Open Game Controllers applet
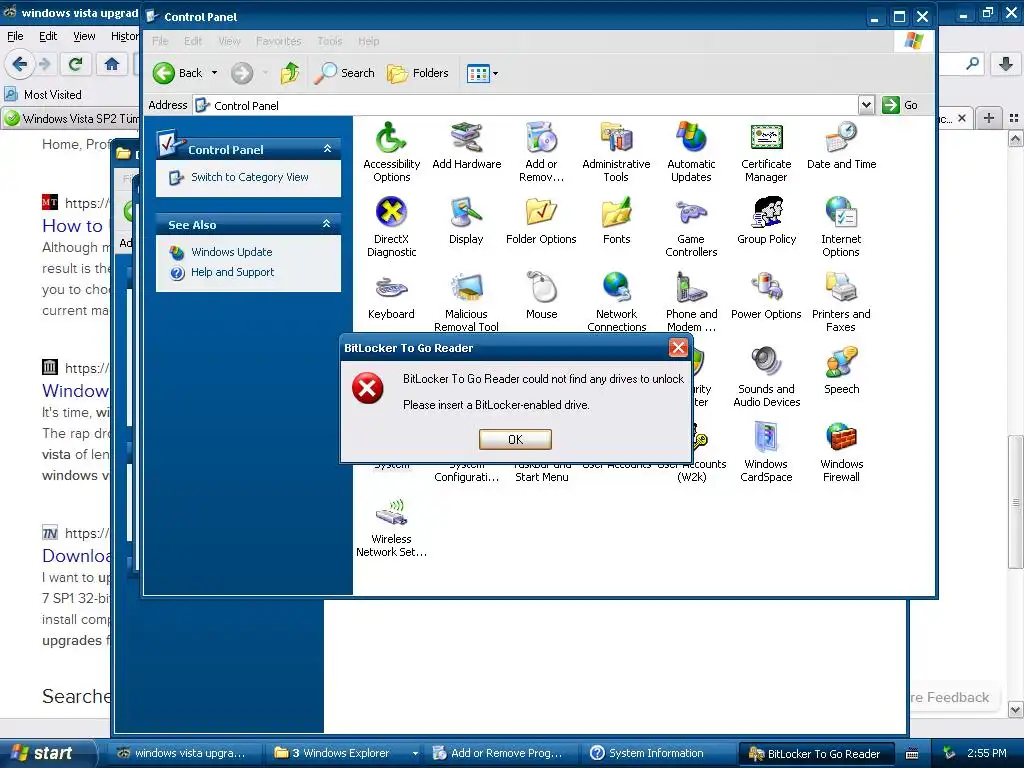 pyautogui.click(x=691, y=227)
